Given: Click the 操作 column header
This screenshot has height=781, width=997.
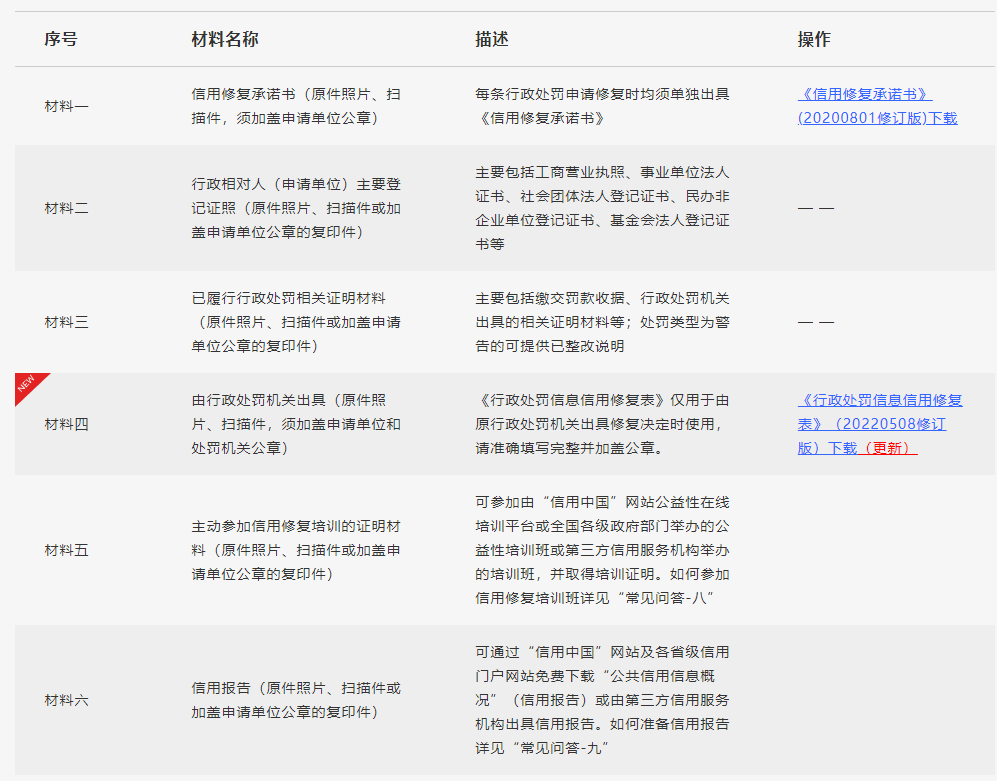Looking at the screenshot, I should [815, 39].
